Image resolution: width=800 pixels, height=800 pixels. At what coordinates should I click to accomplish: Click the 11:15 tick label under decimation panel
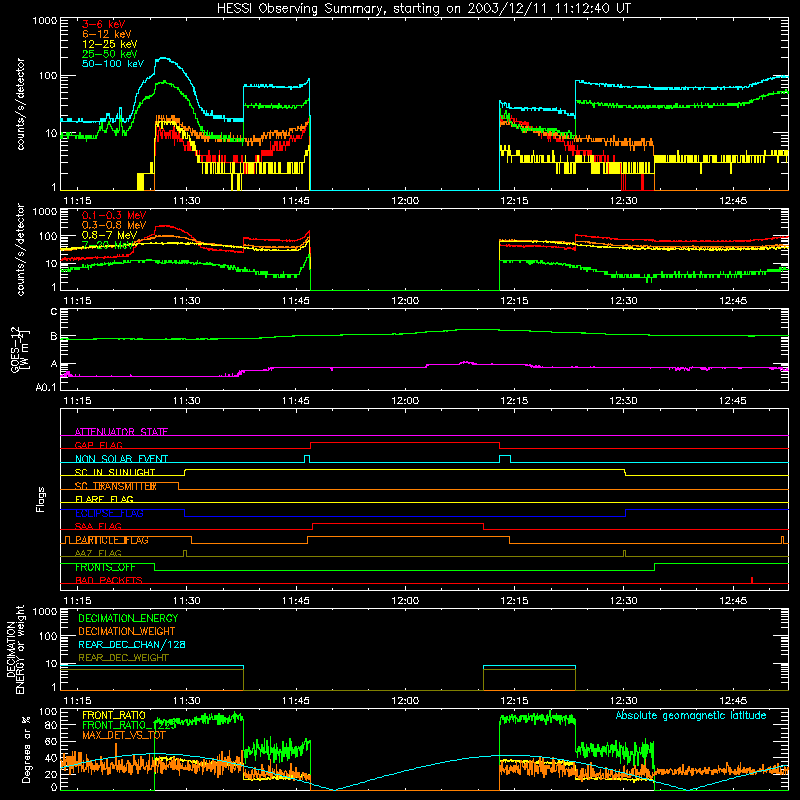coord(77,701)
